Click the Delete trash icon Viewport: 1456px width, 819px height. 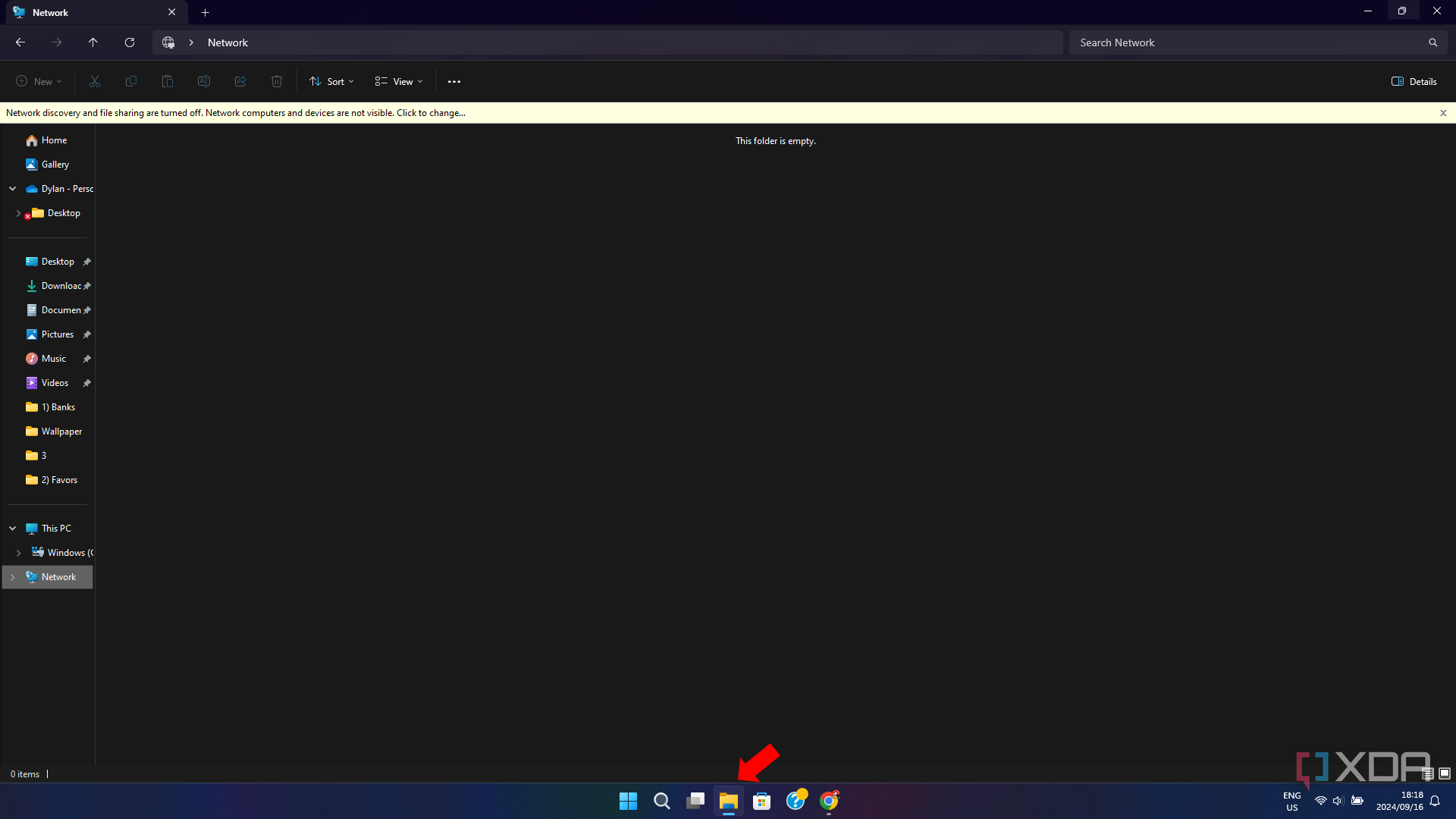pyautogui.click(x=276, y=81)
